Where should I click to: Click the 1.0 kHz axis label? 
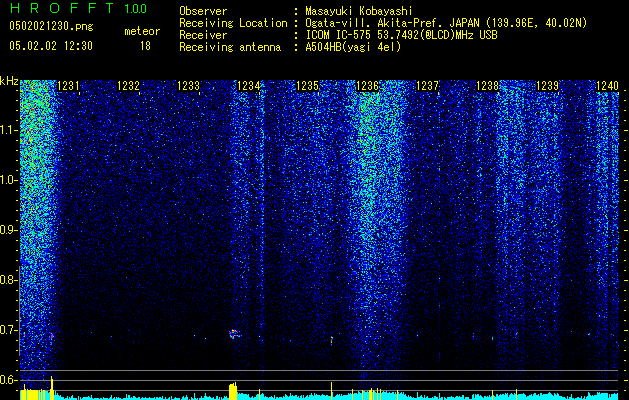(x=9, y=180)
